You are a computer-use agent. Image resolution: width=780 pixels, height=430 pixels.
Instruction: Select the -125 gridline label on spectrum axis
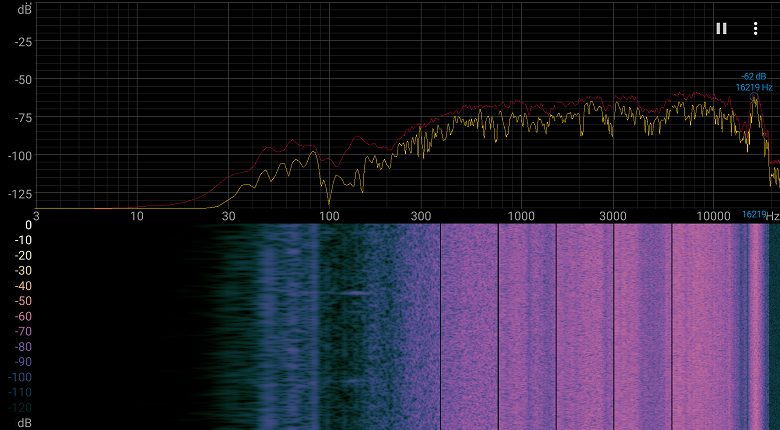point(20,194)
